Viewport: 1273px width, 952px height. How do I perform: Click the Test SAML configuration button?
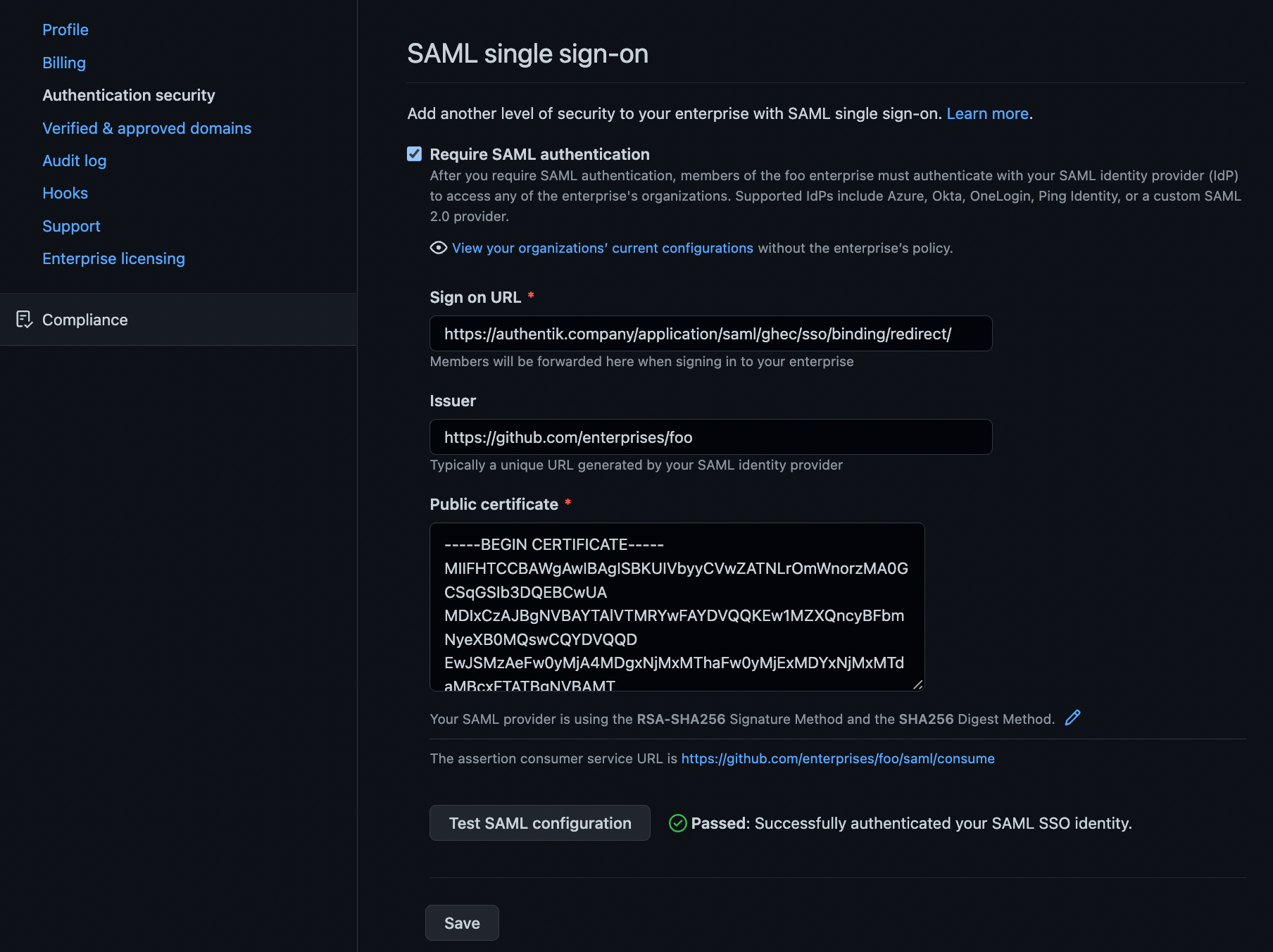pyautogui.click(x=539, y=823)
